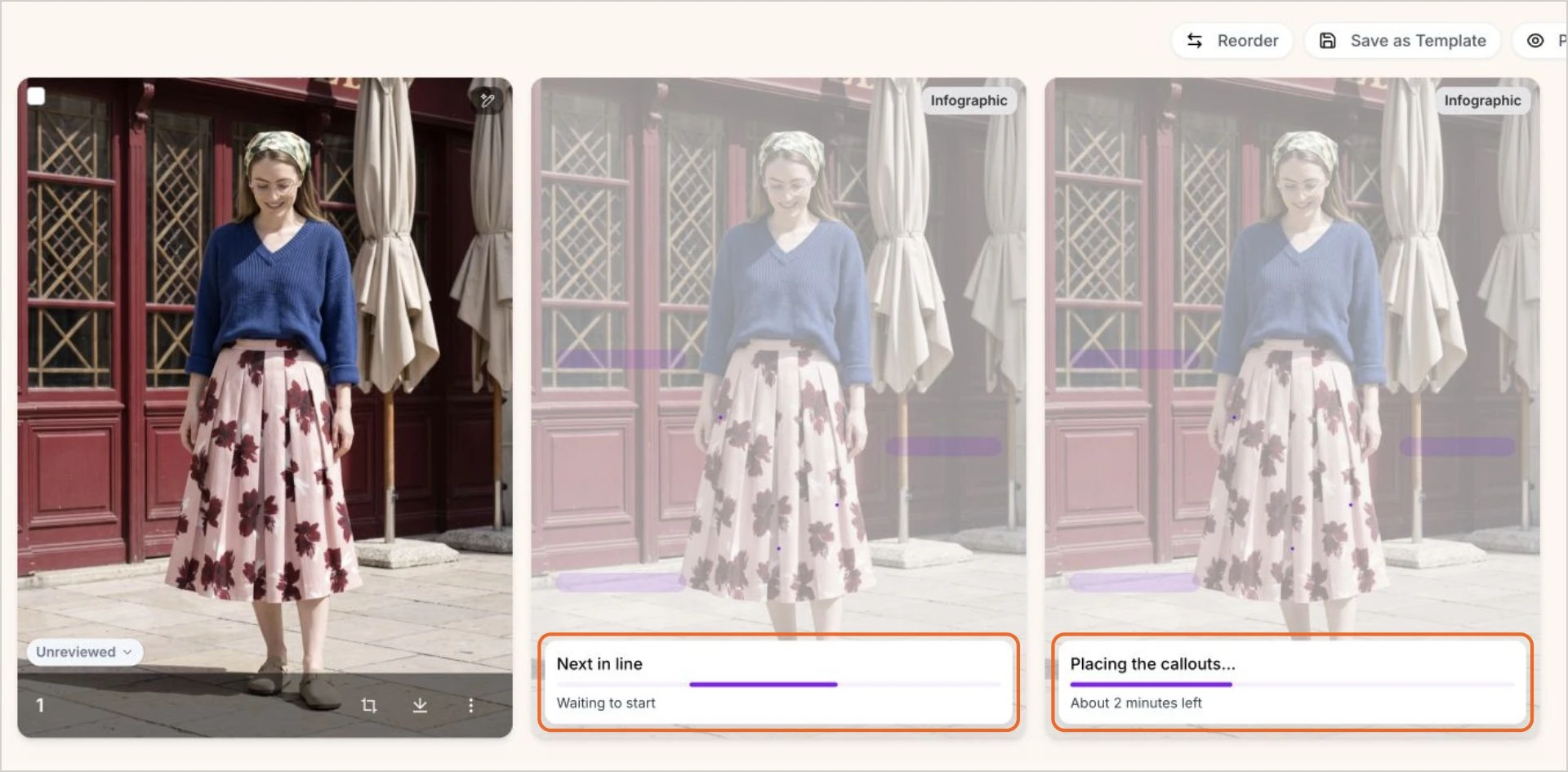Click the progress bar under Next in line
1568x772 pixels.
tap(778, 685)
